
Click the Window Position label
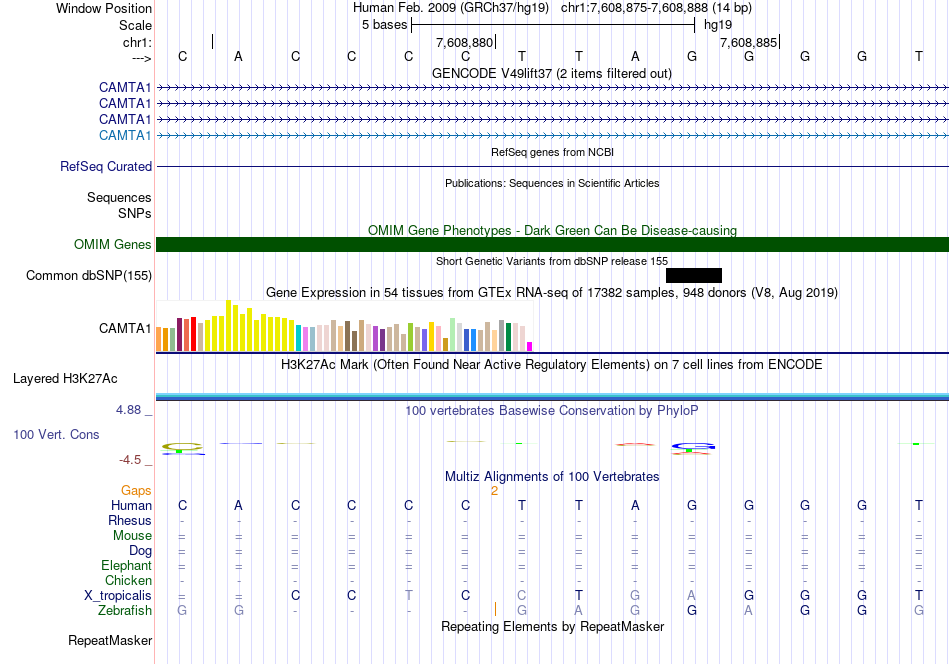point(104,8)
